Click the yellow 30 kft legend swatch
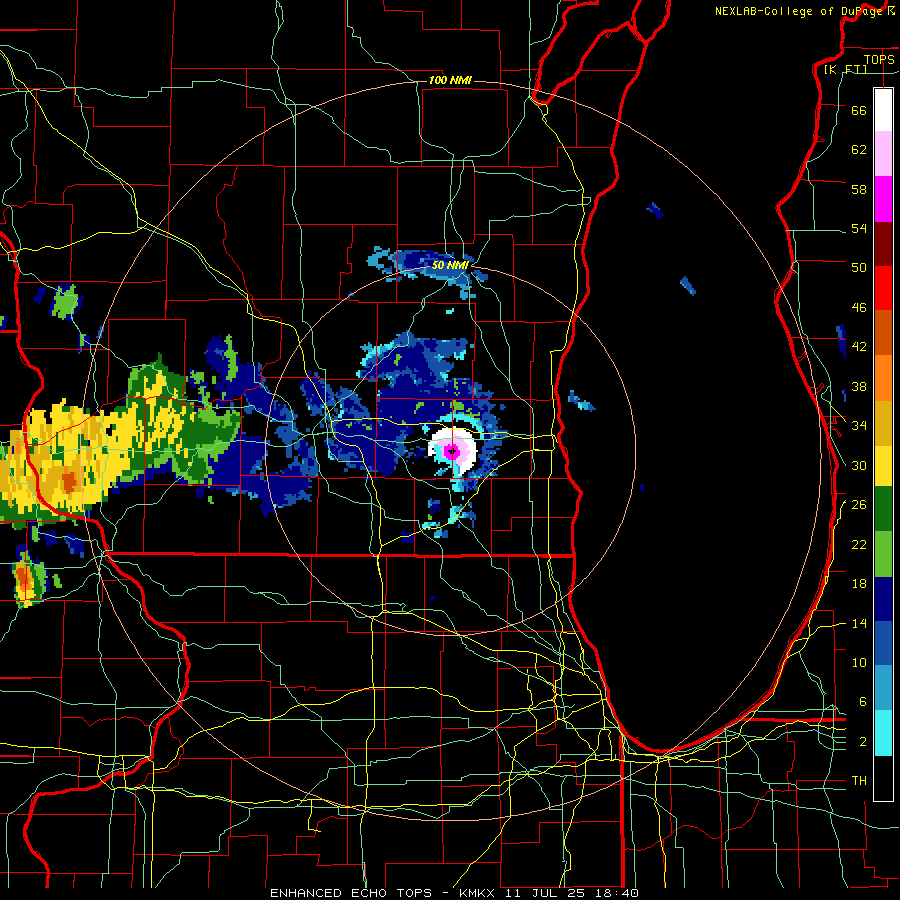 (883, 465)
